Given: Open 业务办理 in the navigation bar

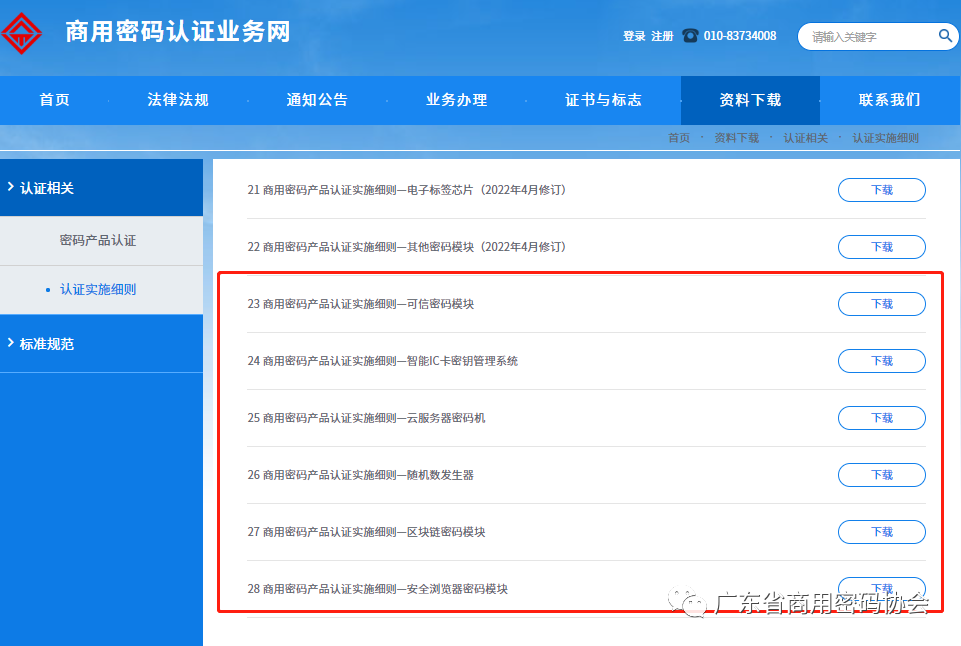Looking at the screenshot, I should (x=456, y=100).
